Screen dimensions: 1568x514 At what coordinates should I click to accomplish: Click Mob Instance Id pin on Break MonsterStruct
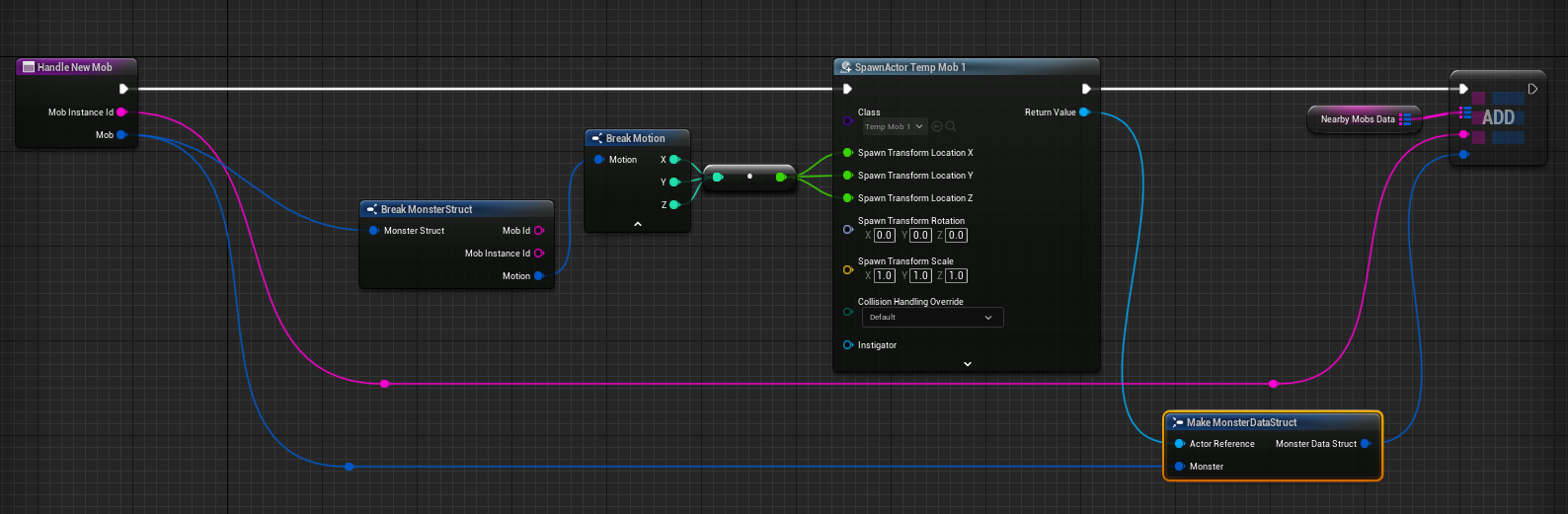pos(539,254)
